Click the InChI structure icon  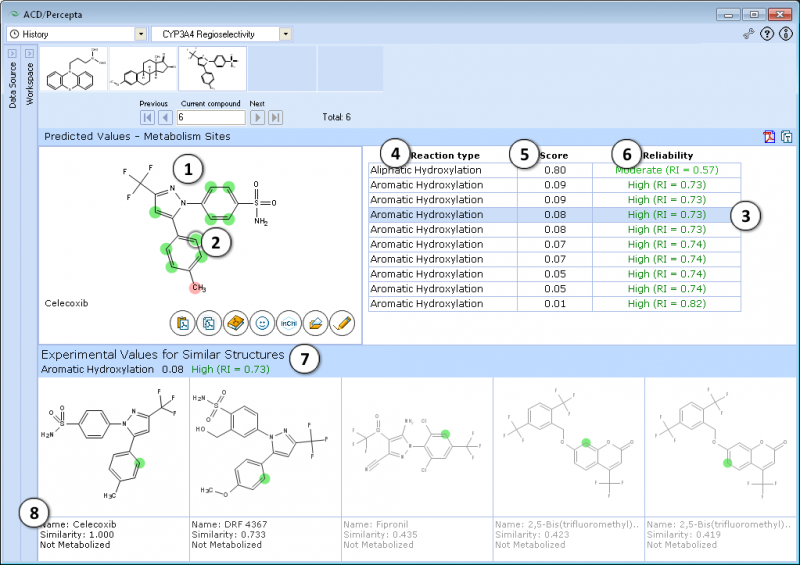pos(289,322)
